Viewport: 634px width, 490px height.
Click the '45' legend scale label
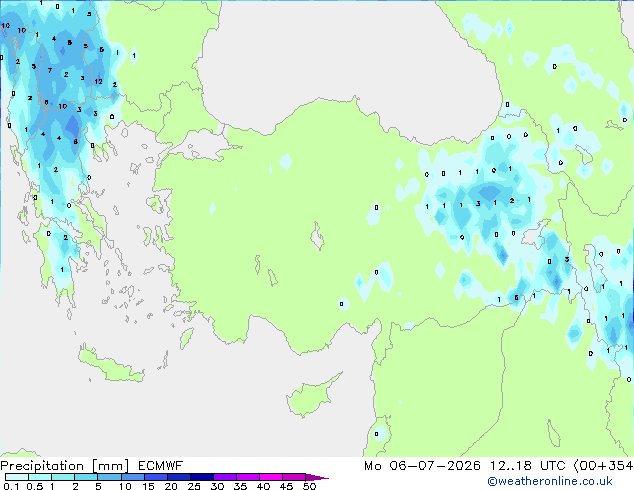(286, 486)
